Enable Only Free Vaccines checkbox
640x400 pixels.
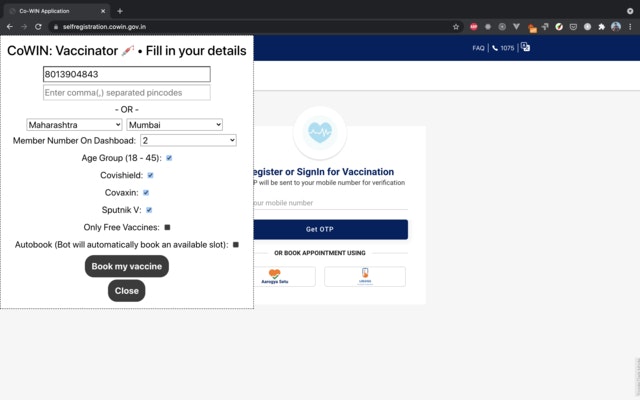pos(167,227)
